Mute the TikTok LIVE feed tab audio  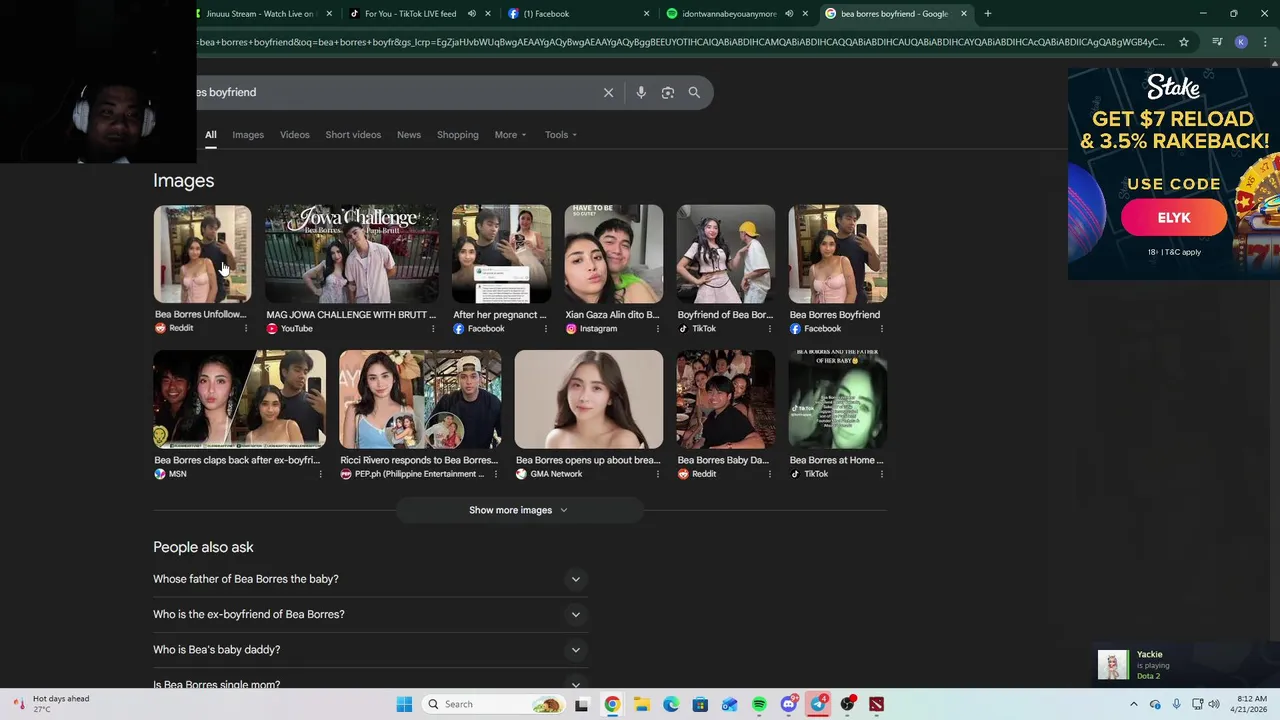pos(471,14)
